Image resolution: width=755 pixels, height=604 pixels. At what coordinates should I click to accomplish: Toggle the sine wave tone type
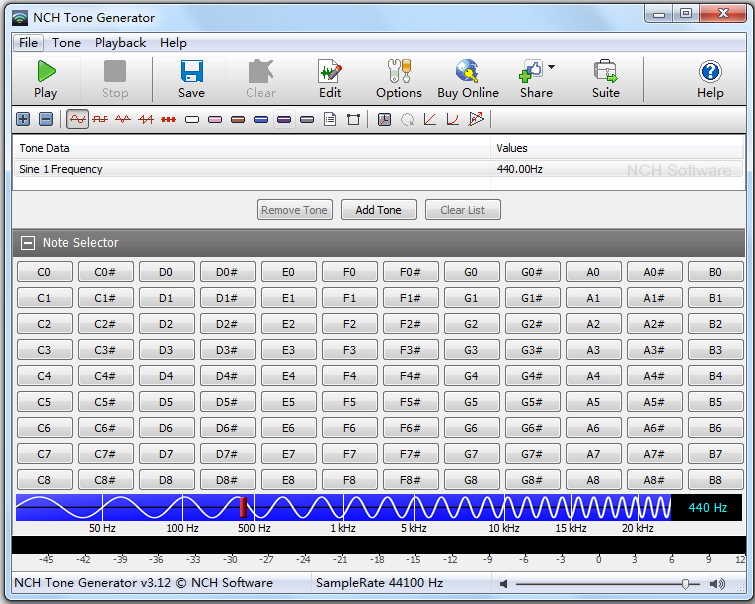(77, 120)
